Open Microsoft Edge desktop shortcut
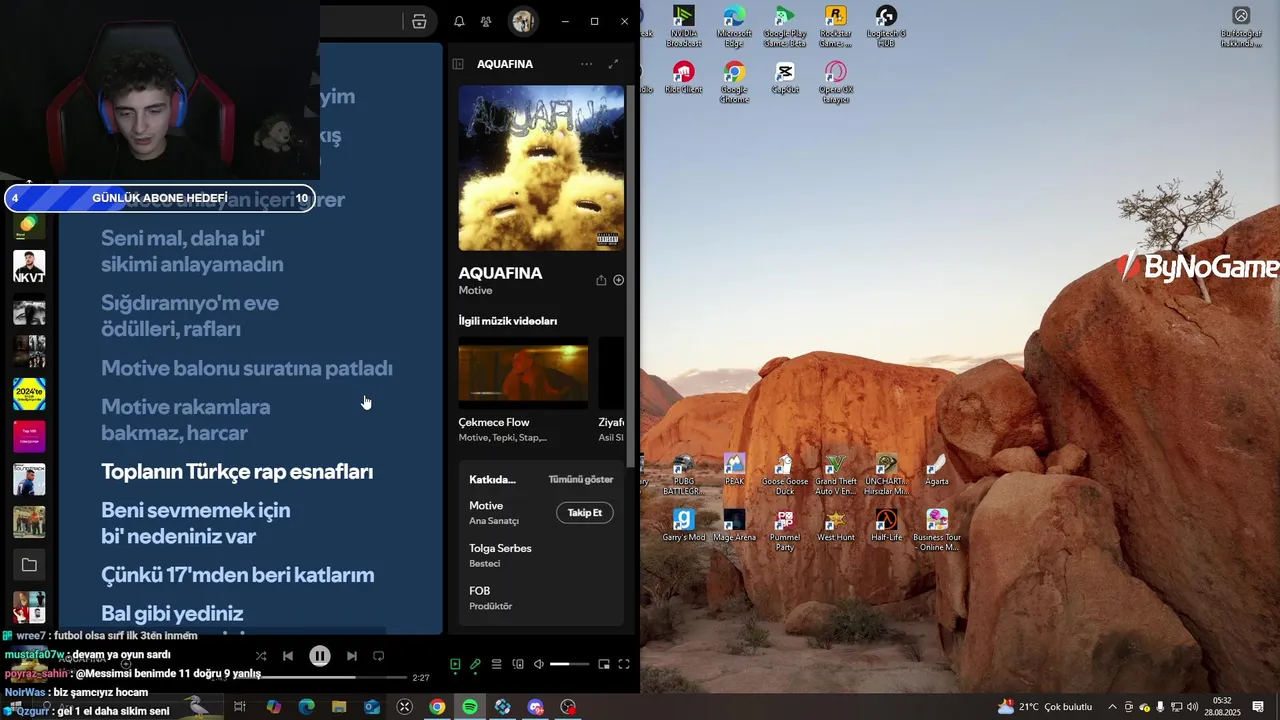1280x720 pixels. pos(734,27)
